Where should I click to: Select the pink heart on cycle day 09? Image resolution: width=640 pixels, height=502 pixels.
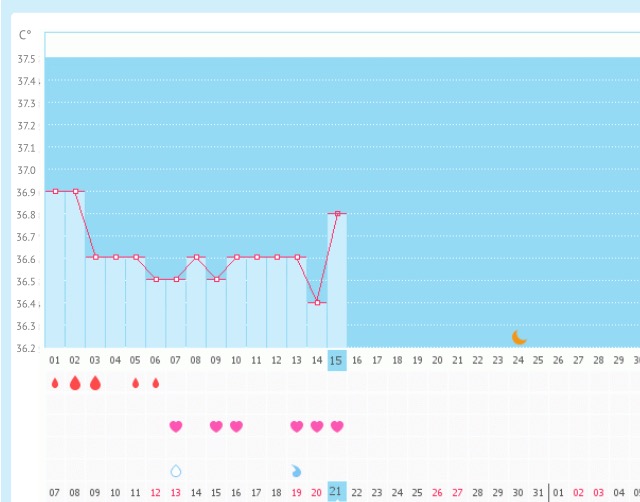pyautogui.click(x=216, y=426)
